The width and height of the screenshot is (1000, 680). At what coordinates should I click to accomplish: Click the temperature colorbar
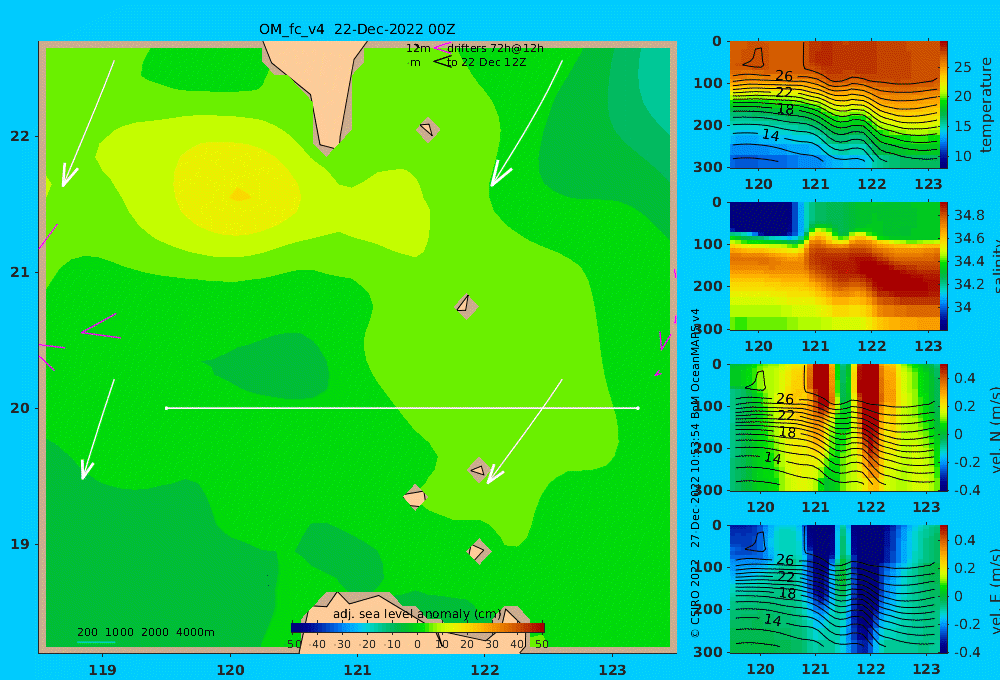point(944,105)
